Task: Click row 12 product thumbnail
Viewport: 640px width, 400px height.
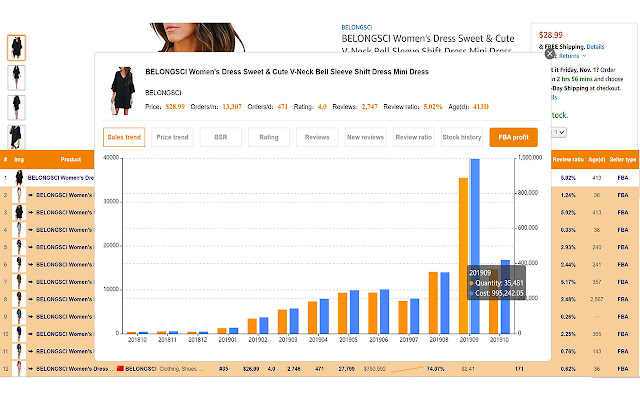Action: (x=19, y=369)
